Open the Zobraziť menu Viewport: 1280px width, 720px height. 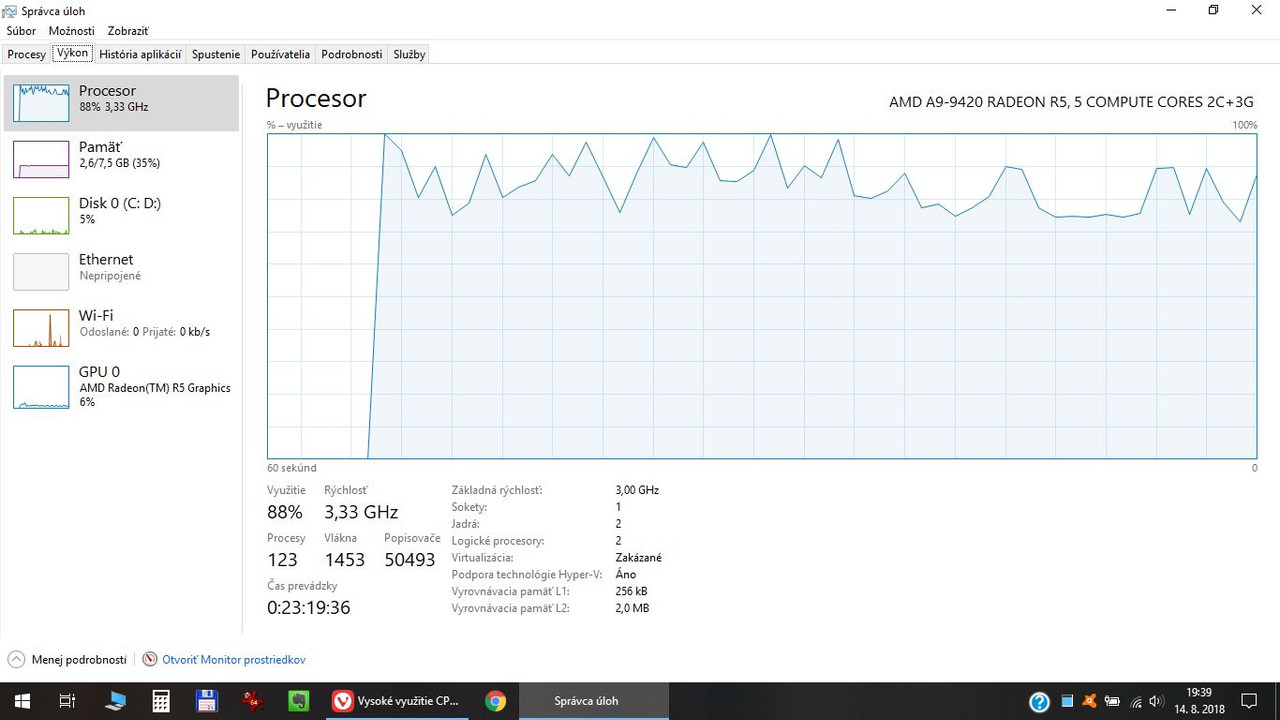128,31
